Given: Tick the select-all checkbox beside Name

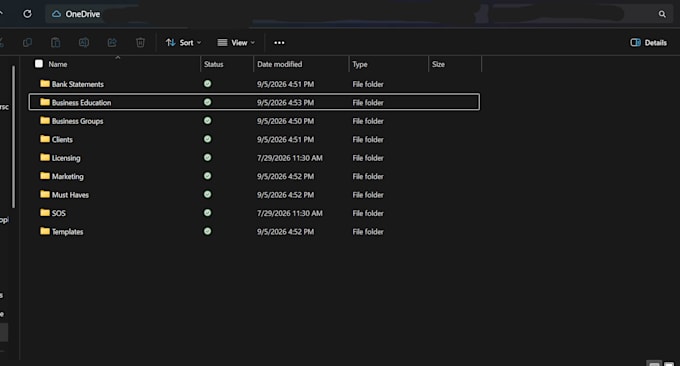Looking at the screenshot, I should (x=39, y=64).
